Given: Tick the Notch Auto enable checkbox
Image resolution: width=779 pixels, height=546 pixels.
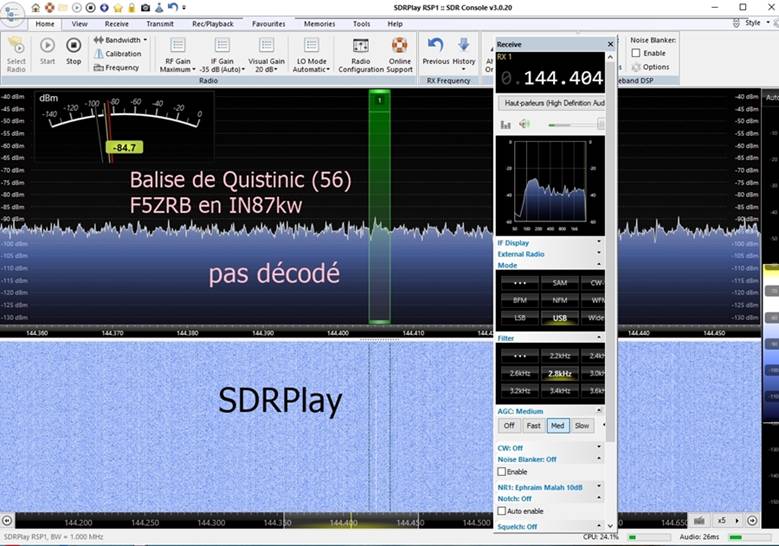Looking at the screenshot, I should tap(502, 511).
